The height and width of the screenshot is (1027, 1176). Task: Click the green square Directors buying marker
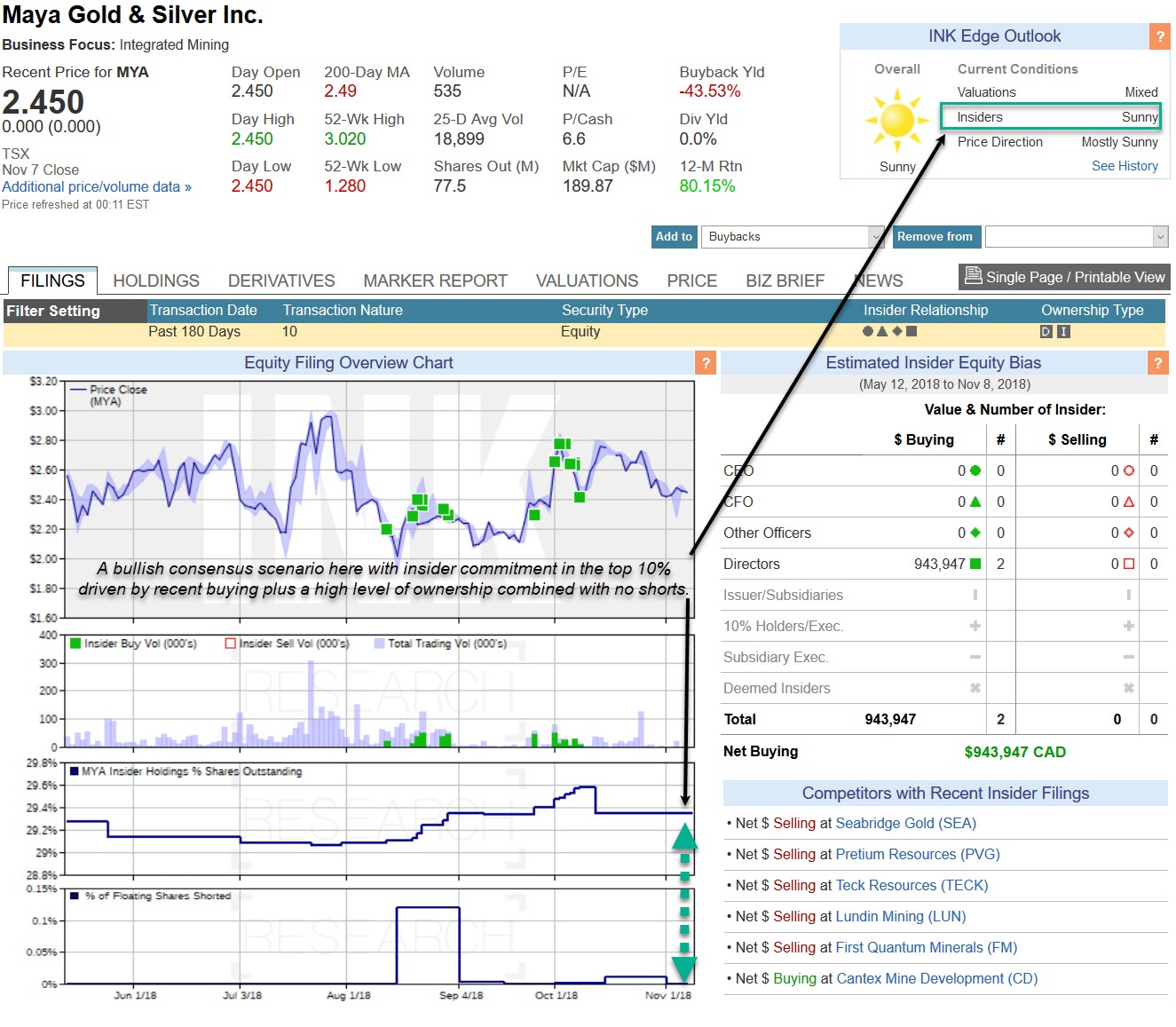[x=975, y=564]
